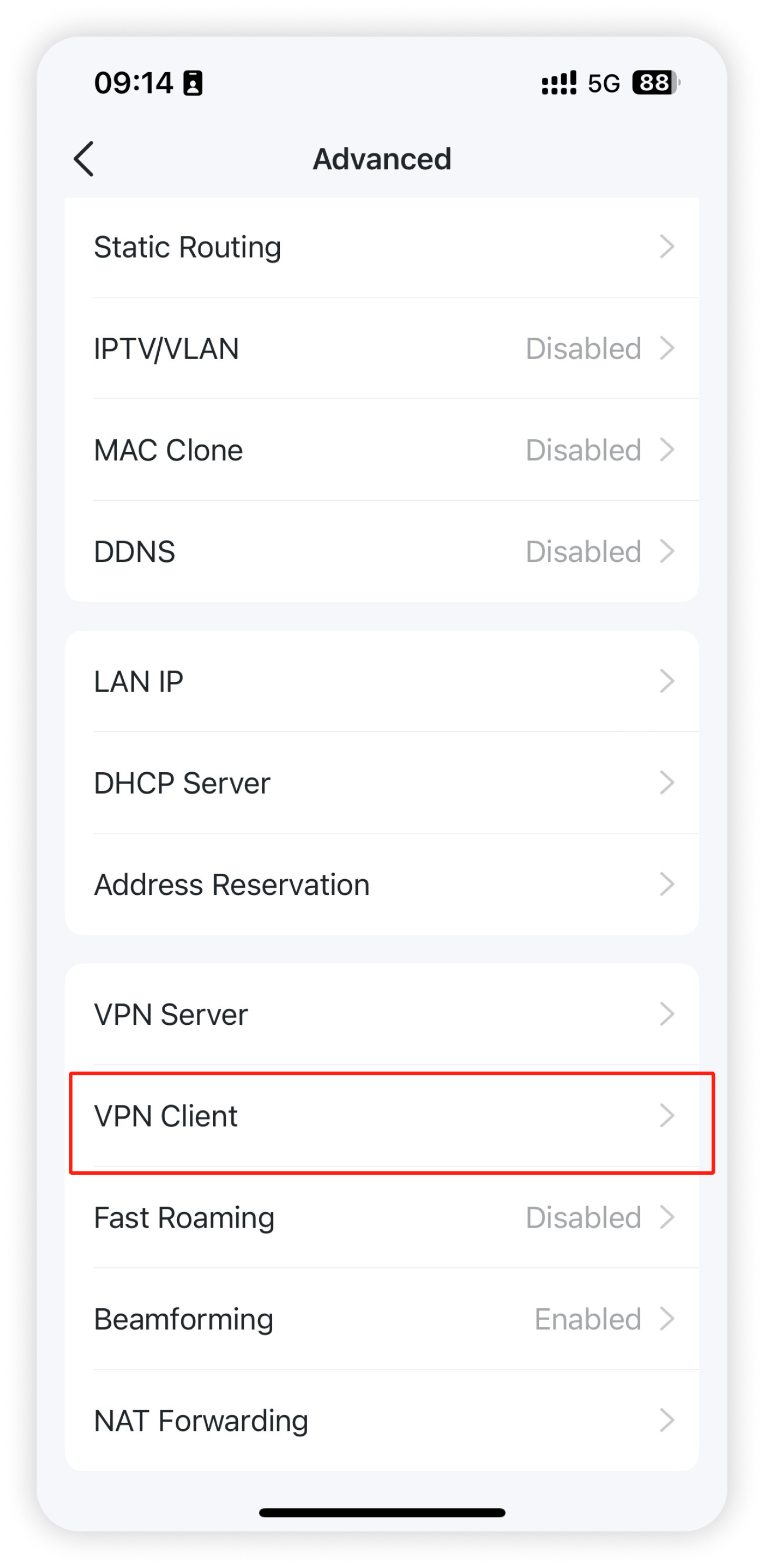The height and width of the screenshot is (1568, 764).
Task: Tap the DHCP Server chevron
Action: point(667,783)
